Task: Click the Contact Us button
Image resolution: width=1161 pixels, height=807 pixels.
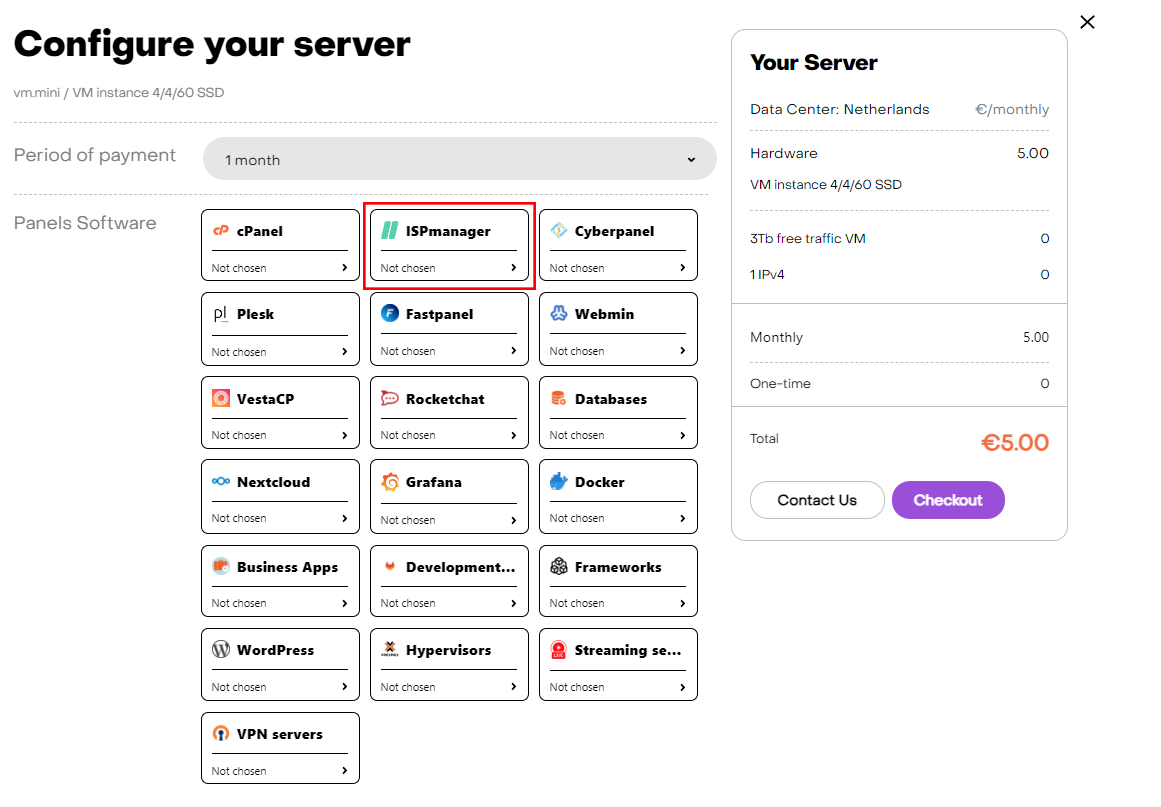Action: tap(816, 500)
